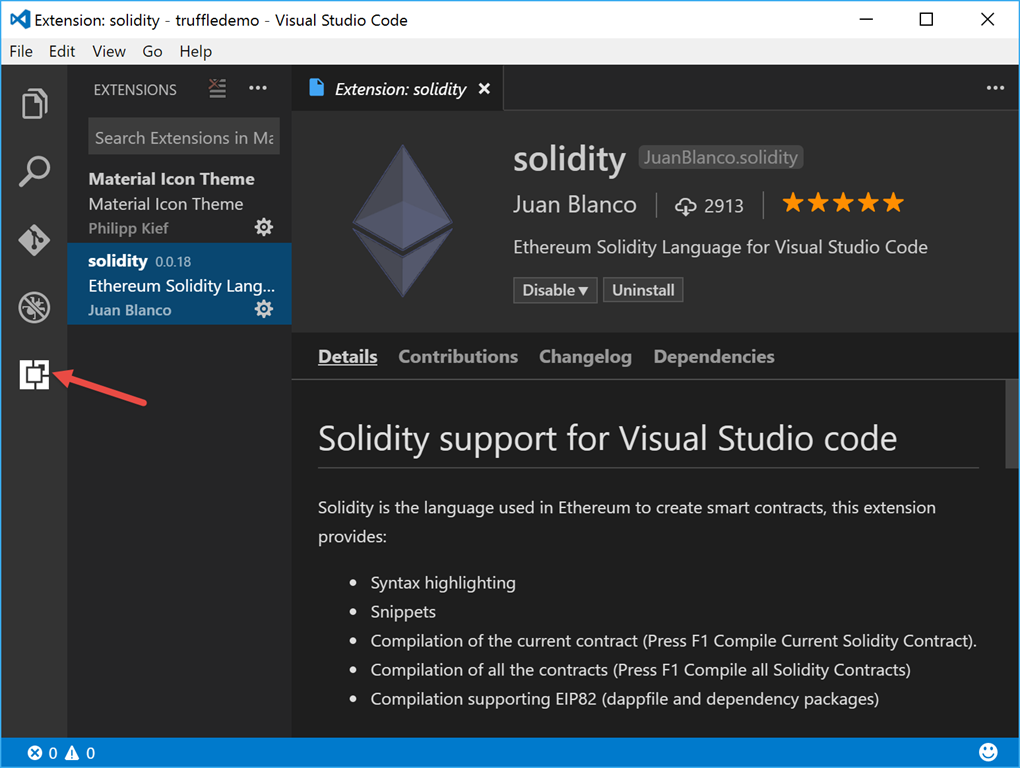
Task: Click the warnings count in status bar
Action: tap(80, 753)
